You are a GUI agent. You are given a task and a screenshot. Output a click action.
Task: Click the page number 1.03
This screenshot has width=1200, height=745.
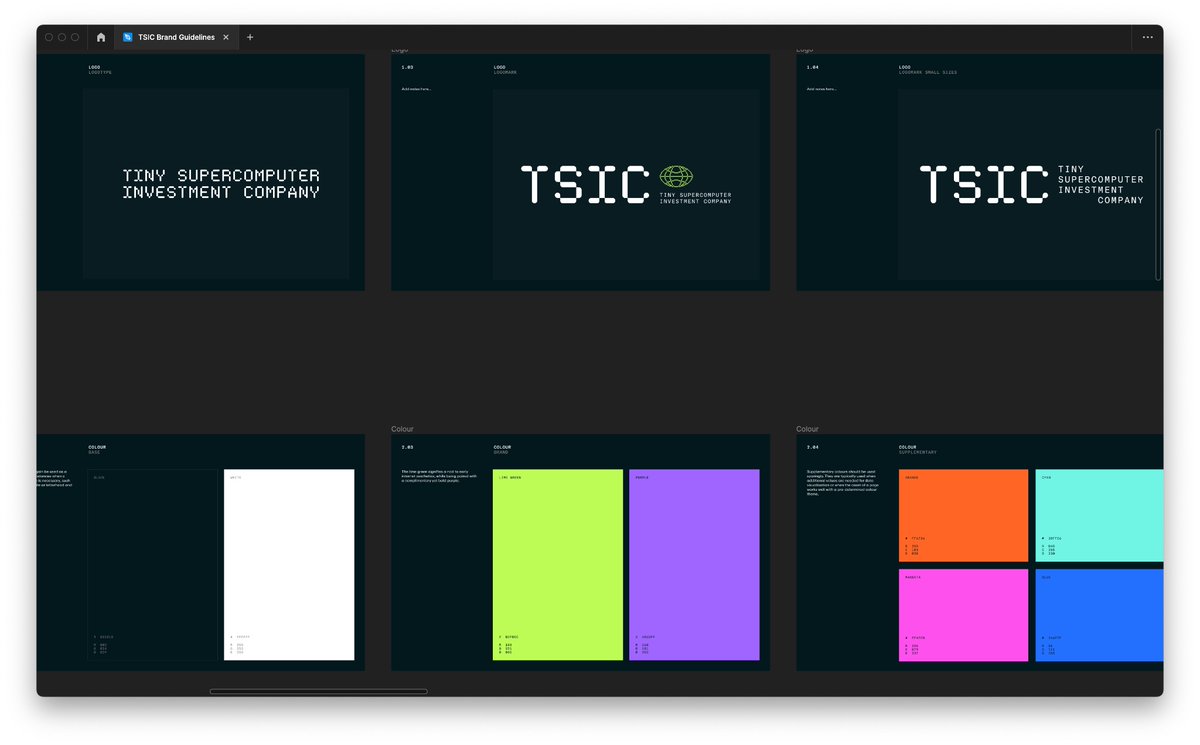[407, 68]
